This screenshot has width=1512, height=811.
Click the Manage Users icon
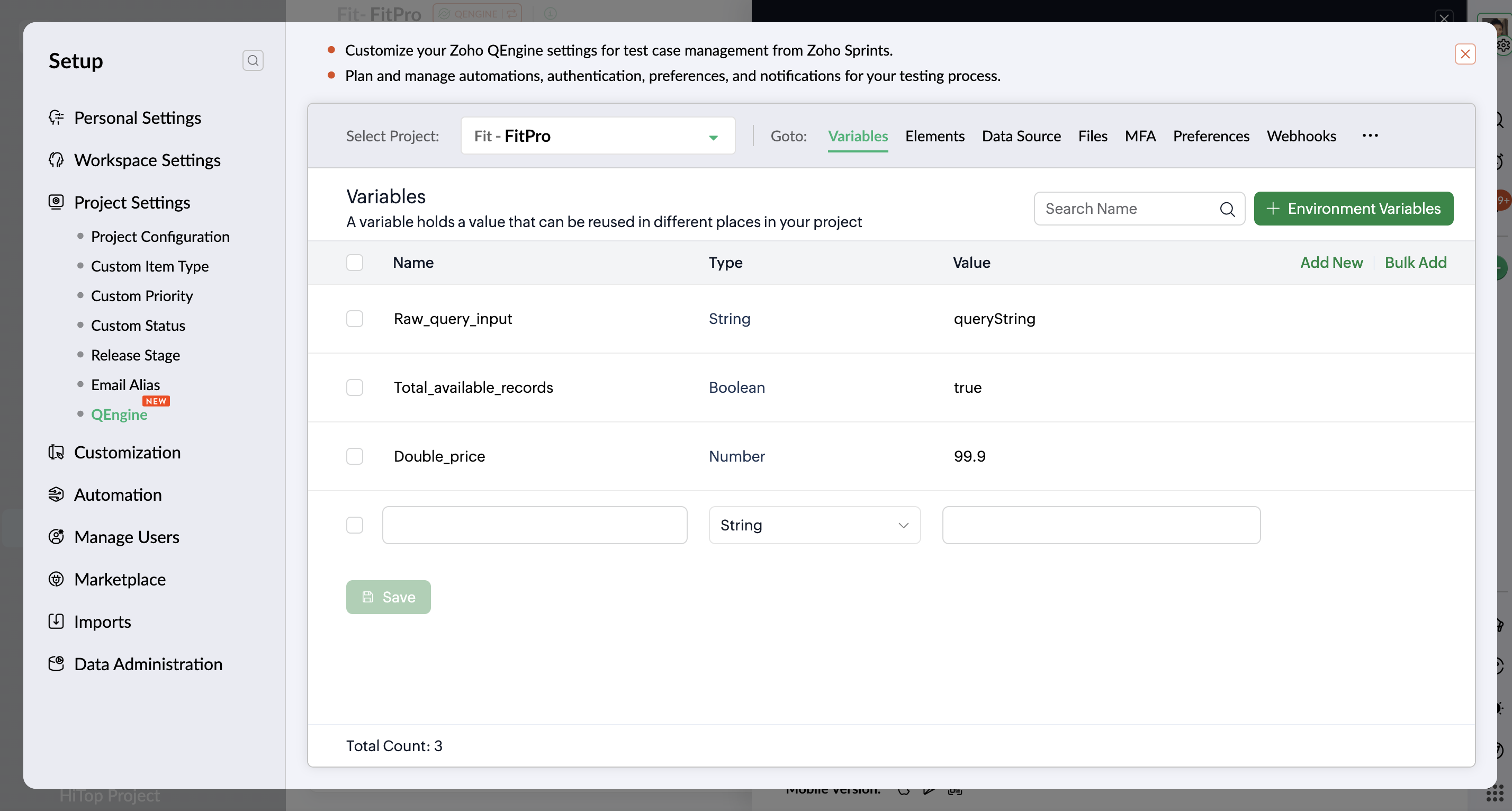[56, 536]
